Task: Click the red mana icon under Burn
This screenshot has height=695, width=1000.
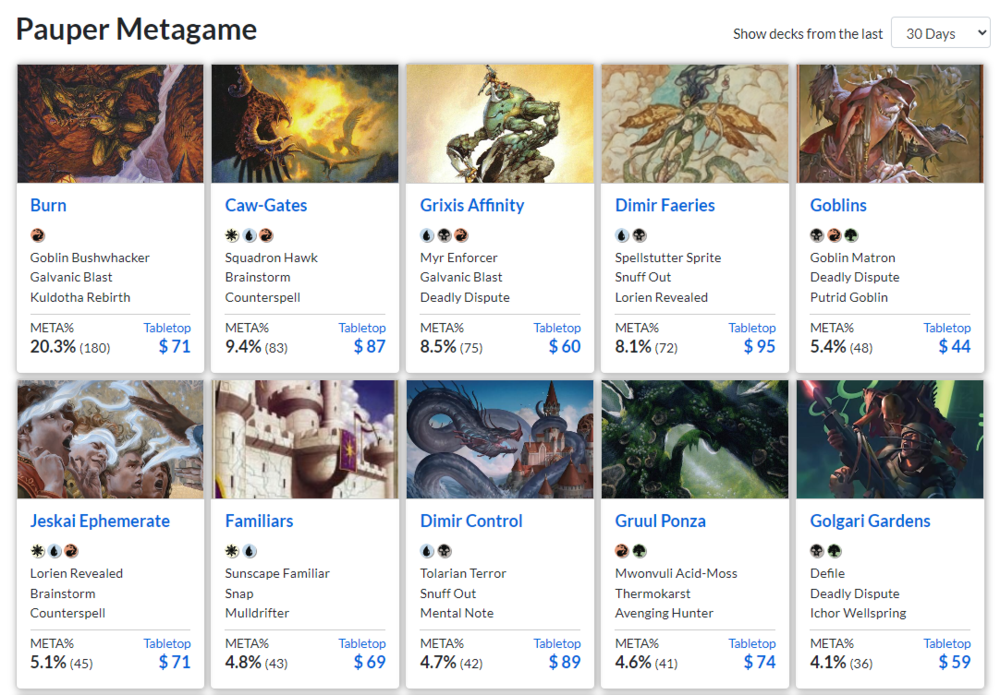Action: [37, 236]
